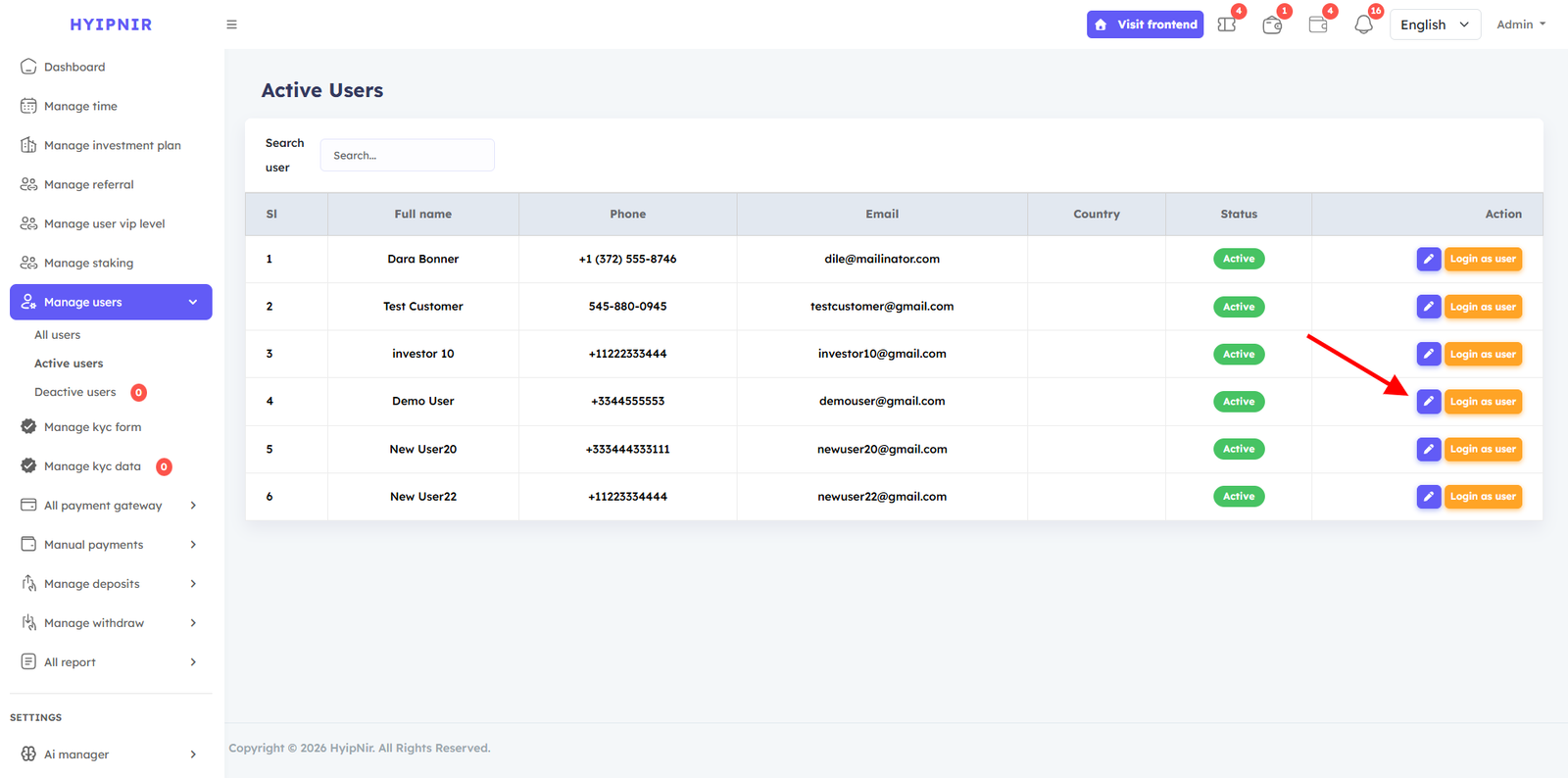Click phone +1 (372) 555-8746
This screenshot has width=1568, height=778.
pos(627,259)
